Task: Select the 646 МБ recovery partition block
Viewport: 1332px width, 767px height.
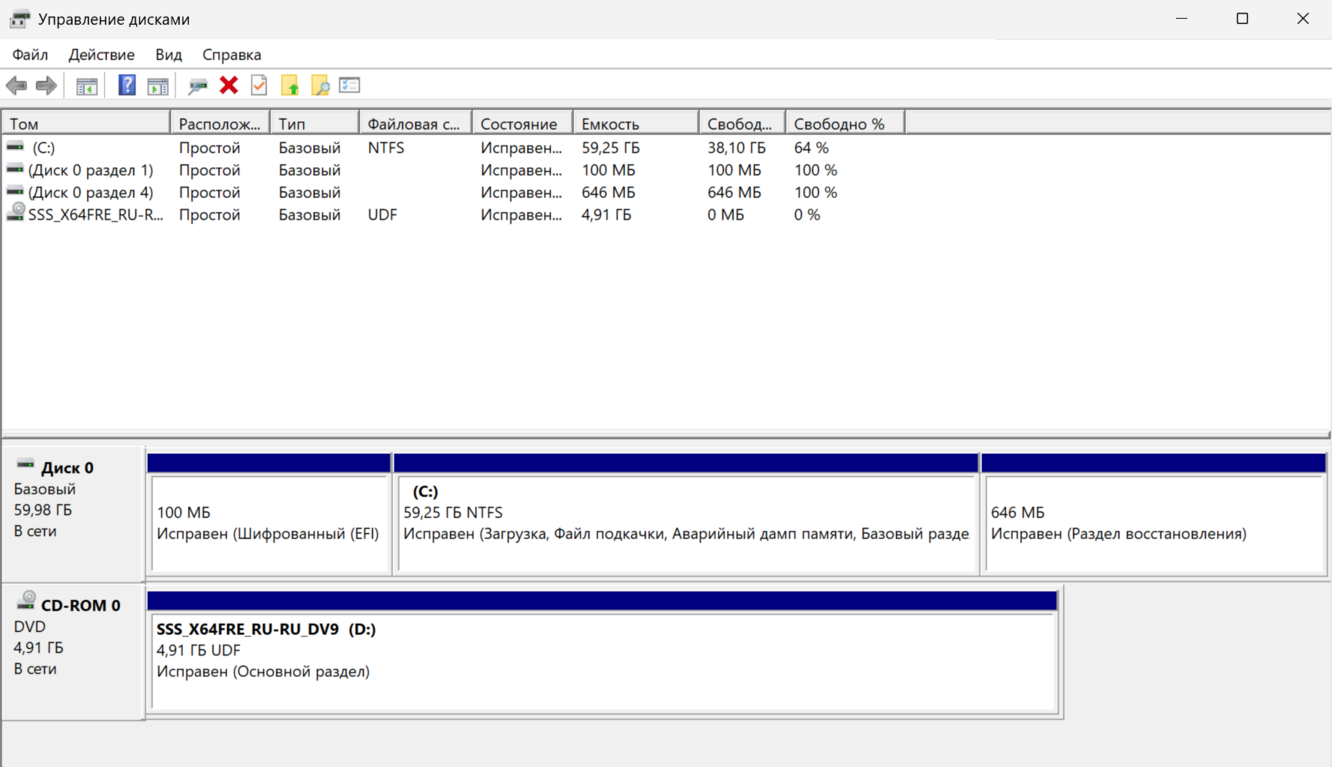Action: pyautogui.click(x=1153, y=523)
